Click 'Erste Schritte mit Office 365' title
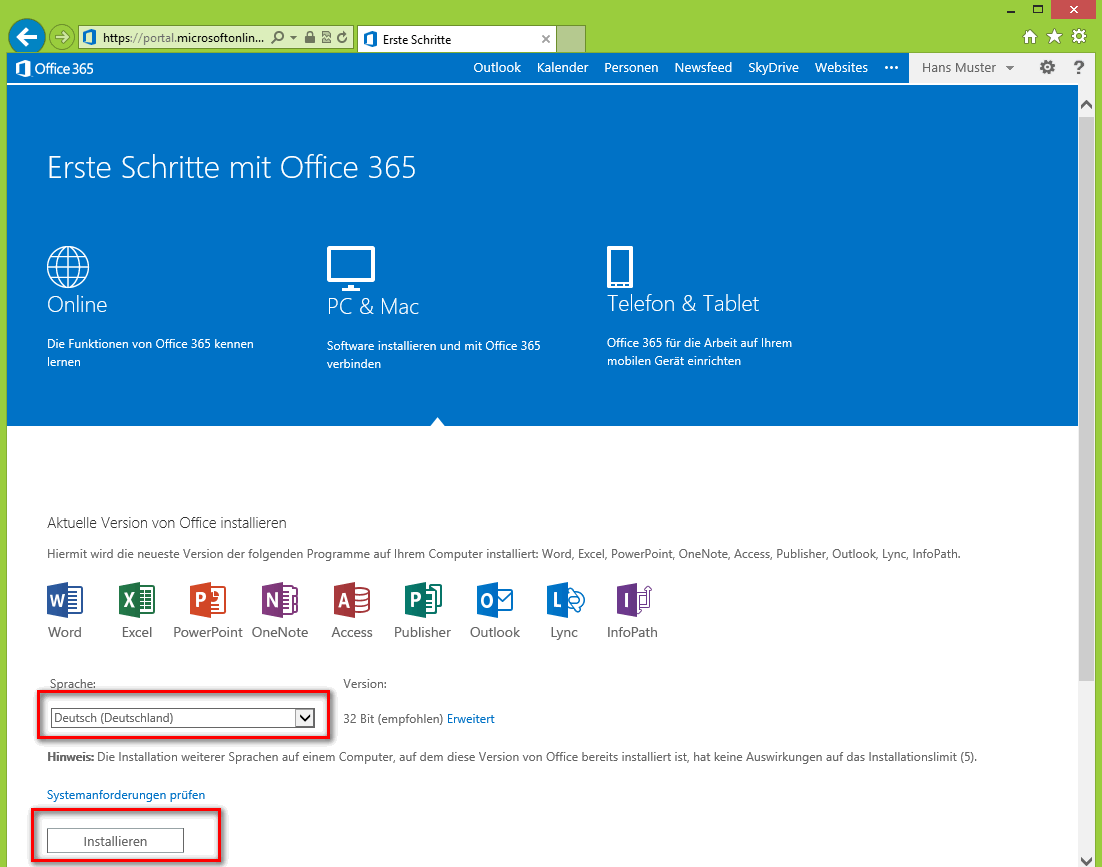Image resolution: width=1102 pixels, height=867 pixels. pyautogui.click(x=231, y=167)
